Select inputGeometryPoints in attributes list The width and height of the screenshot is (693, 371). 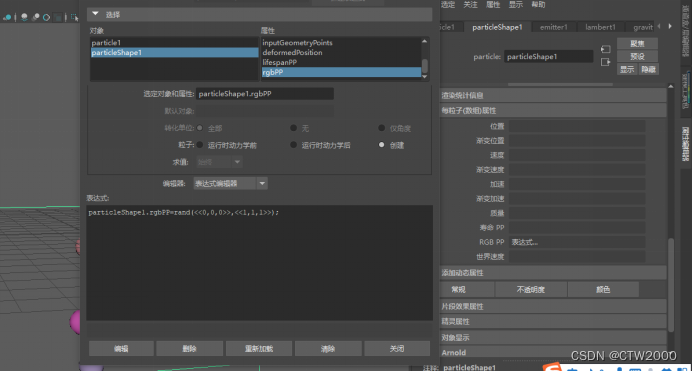pyautogui.click(x=341, y=43)
